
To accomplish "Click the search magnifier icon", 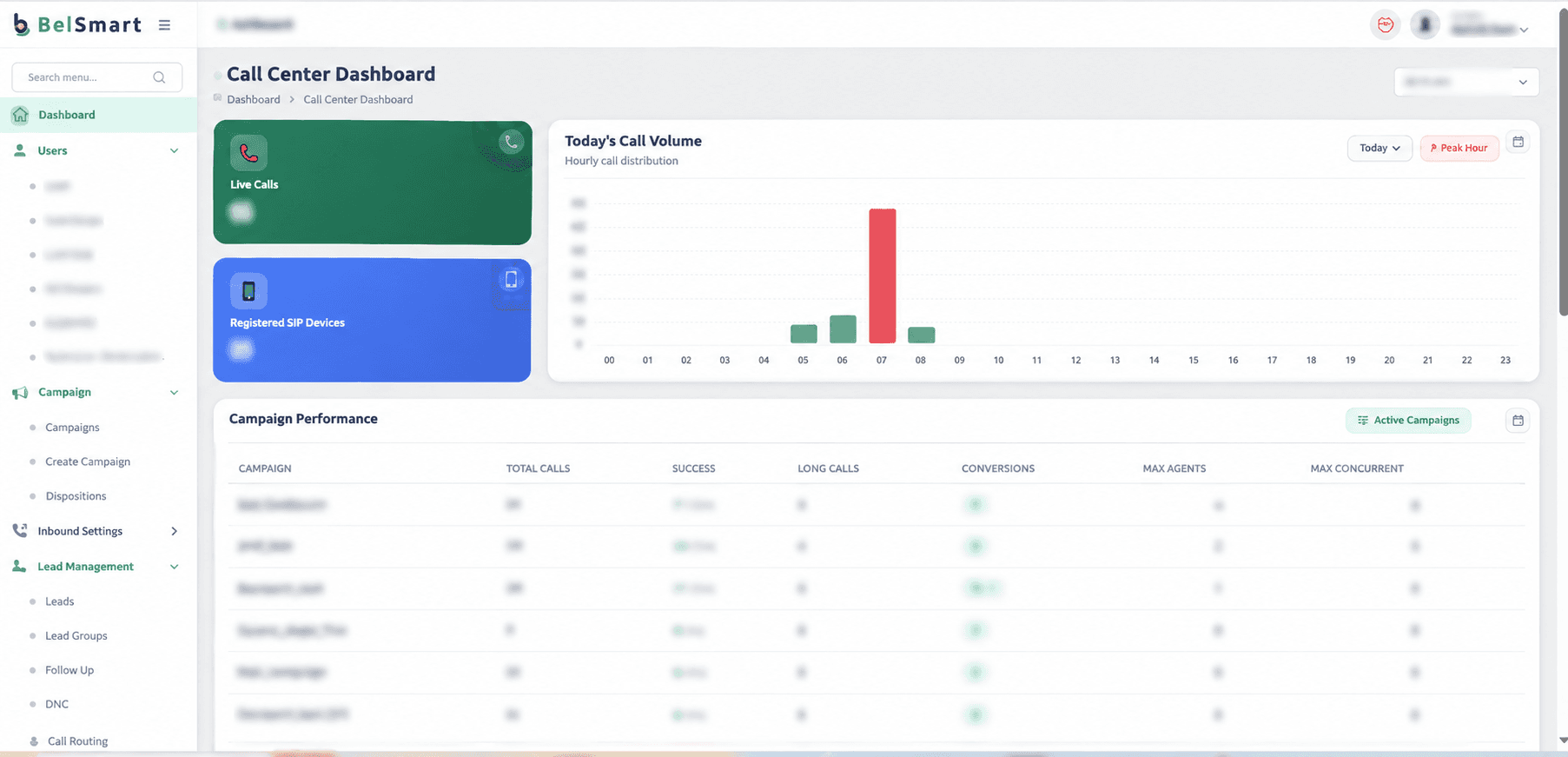I will tap(159, 77).
